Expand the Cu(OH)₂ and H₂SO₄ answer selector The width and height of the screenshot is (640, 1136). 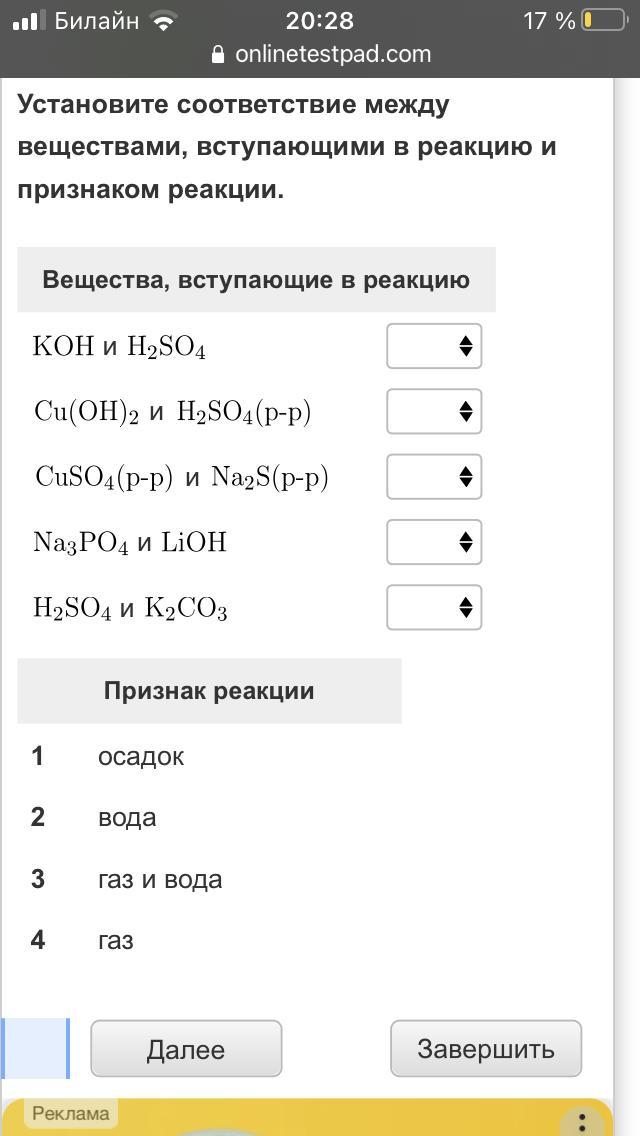tap(434, 412)
